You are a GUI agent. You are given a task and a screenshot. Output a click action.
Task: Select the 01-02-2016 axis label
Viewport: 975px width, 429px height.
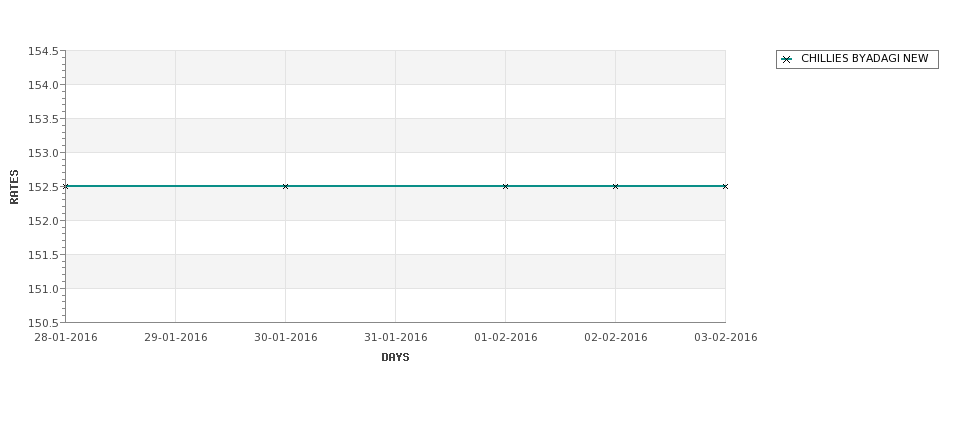tap(506, 338)
